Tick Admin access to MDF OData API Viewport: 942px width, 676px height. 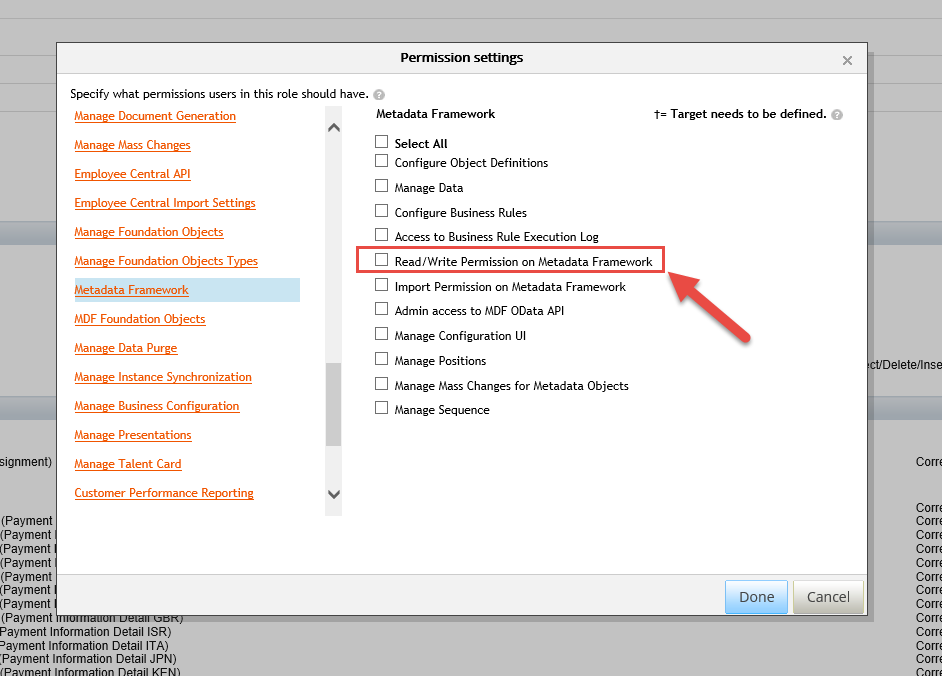pos(381,308)
